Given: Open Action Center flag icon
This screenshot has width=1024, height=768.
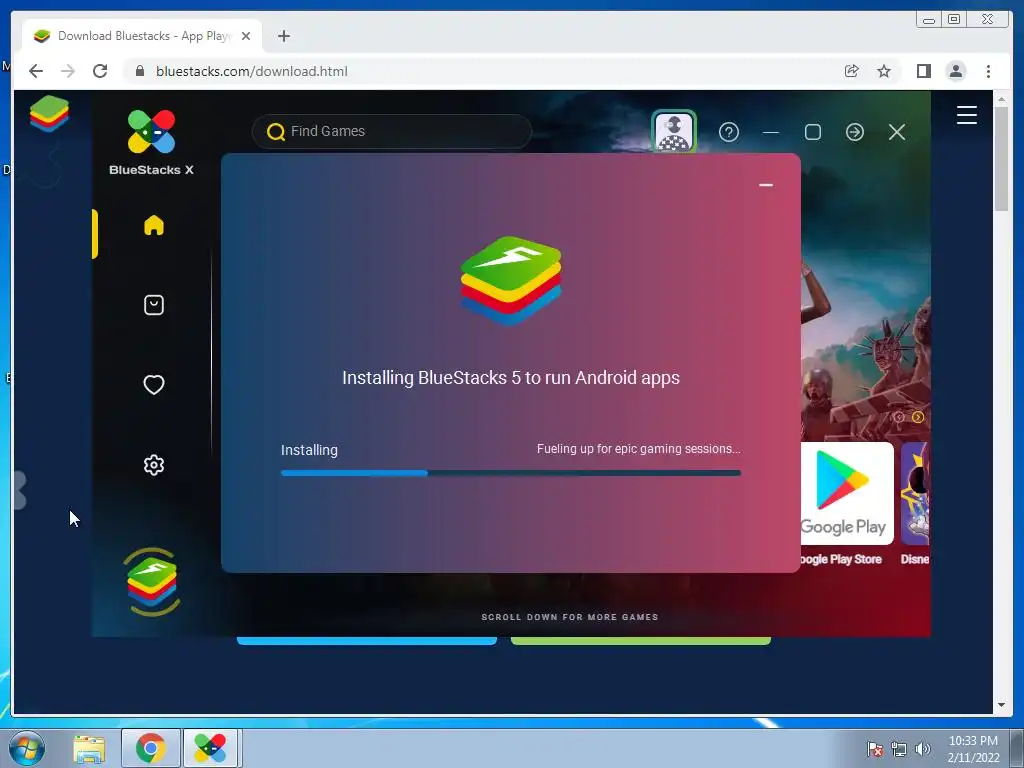Looking at the screenshot, I should [x=874, y=749].
